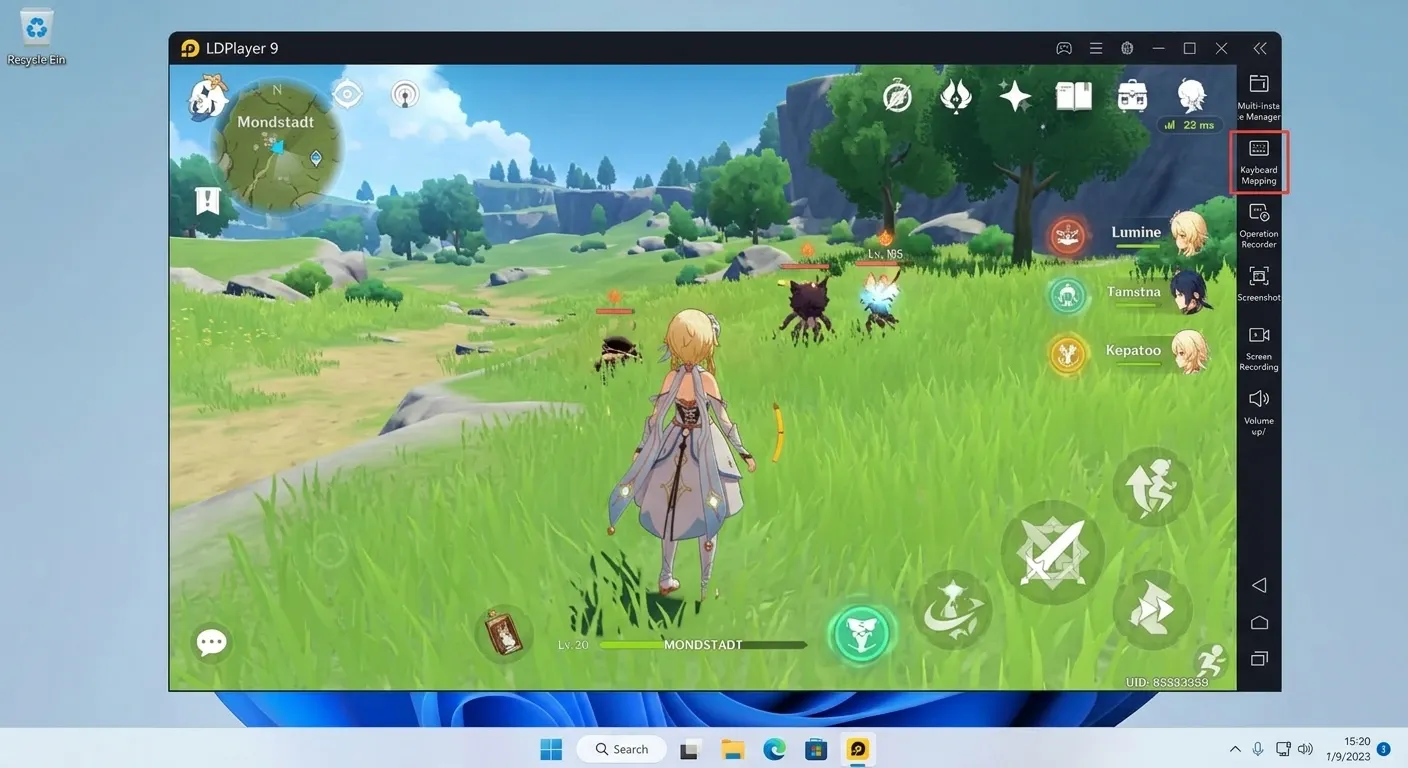
Task: Click Kepatoo's yellow elemental burst icon
Action: (x=1068, y=354)
